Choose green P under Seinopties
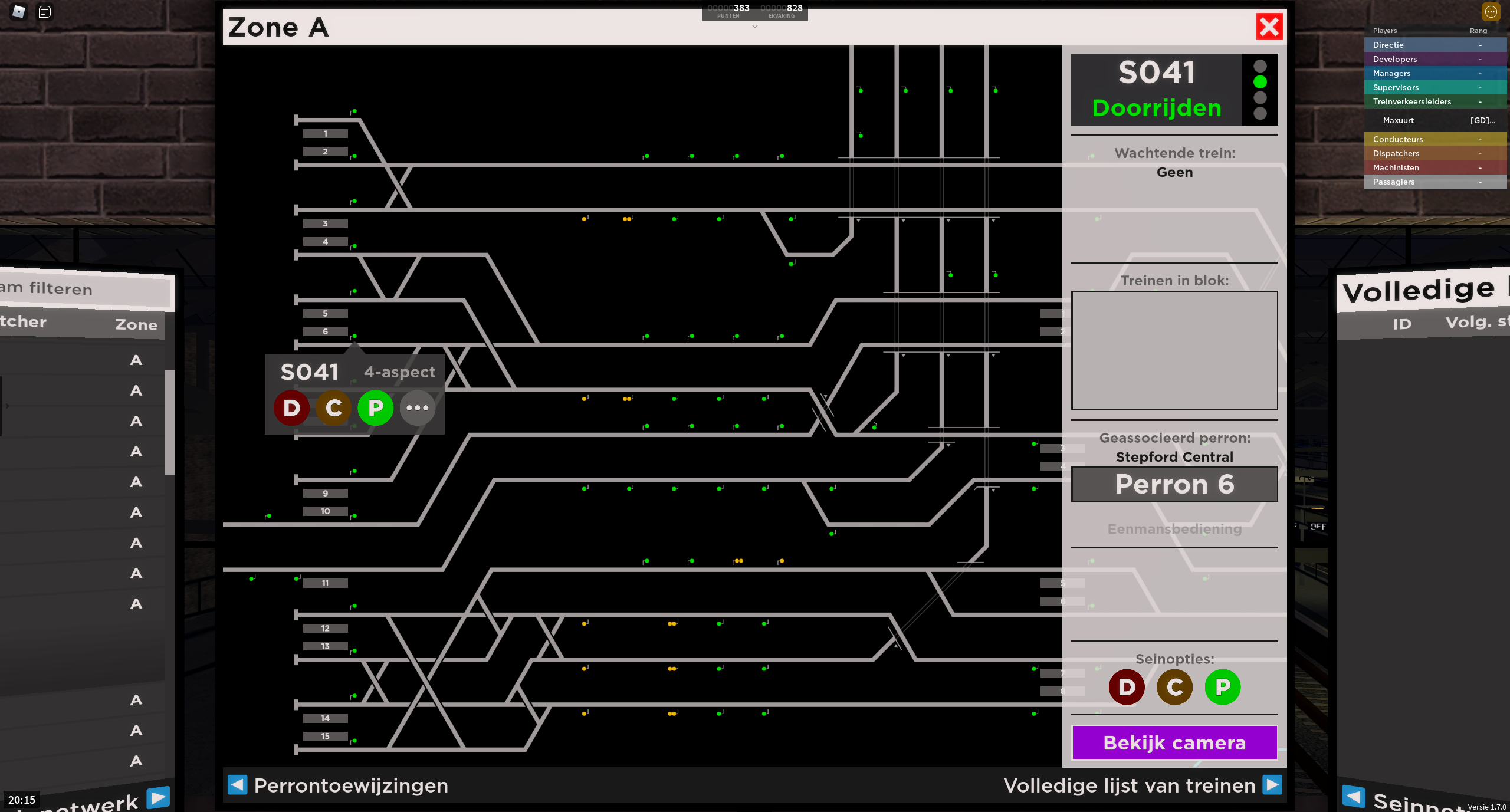Viewport: 1510px width, 812px height. click(1223, 687)
